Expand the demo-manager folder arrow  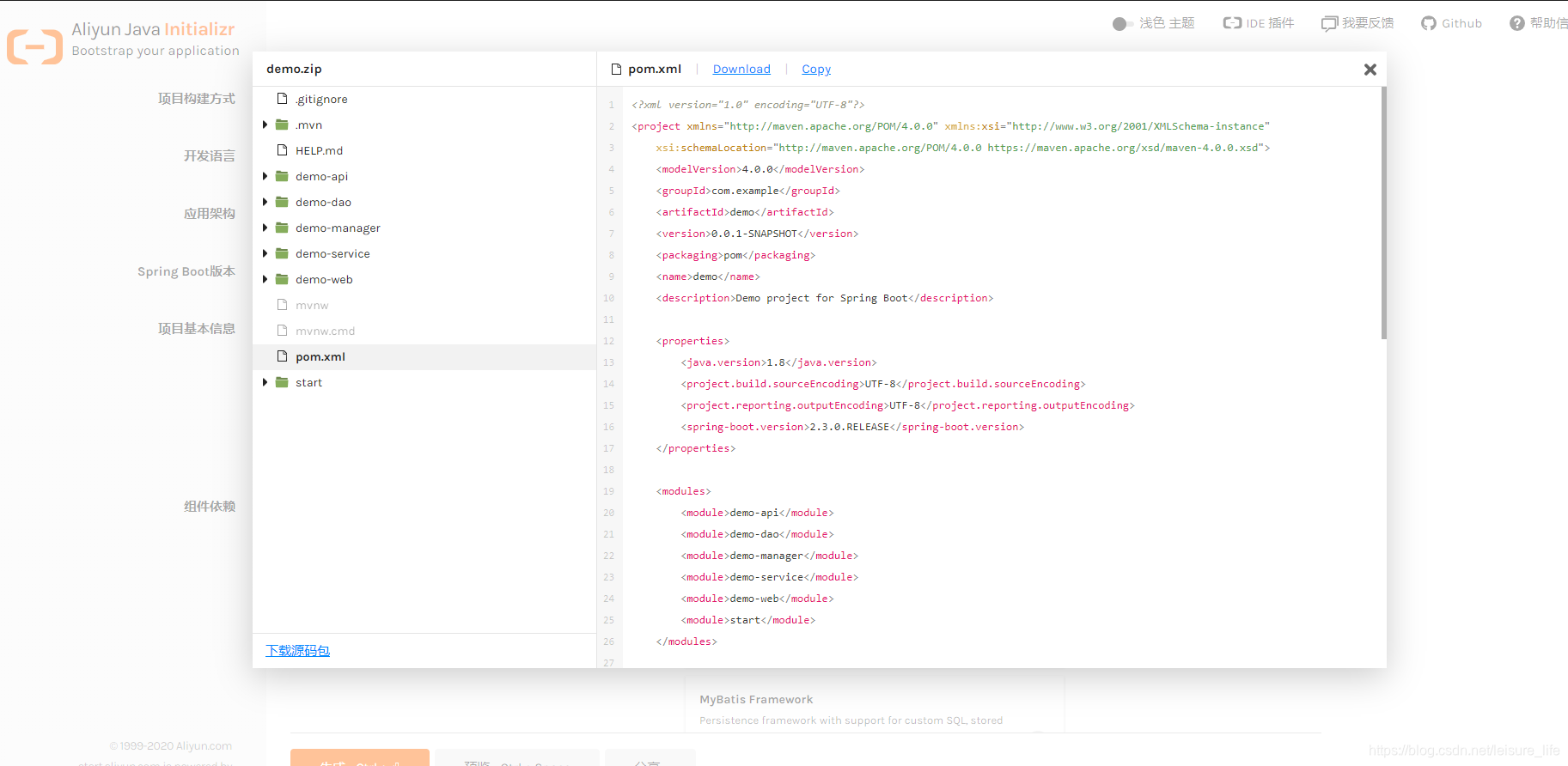(x=265, y=228)
